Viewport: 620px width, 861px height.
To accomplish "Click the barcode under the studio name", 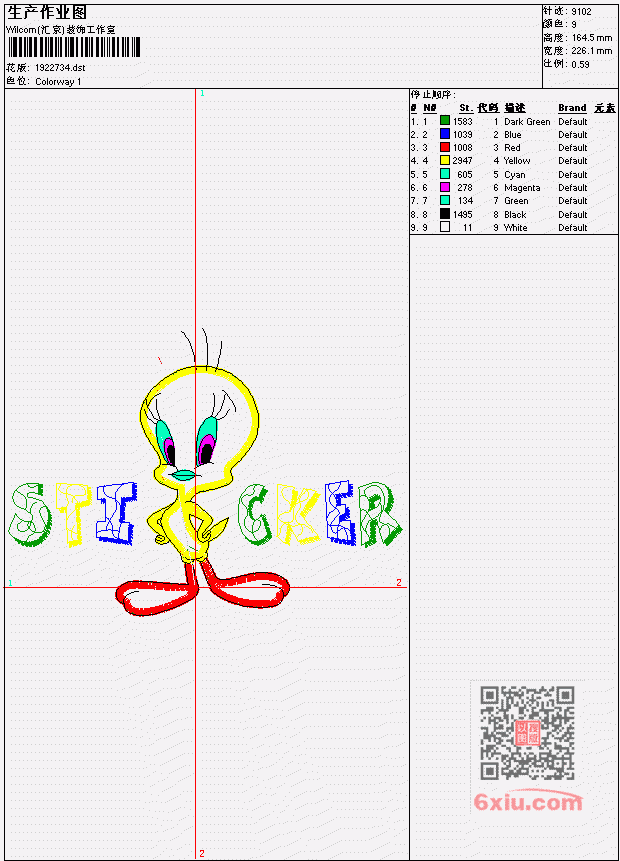I will tap(74, 47).
